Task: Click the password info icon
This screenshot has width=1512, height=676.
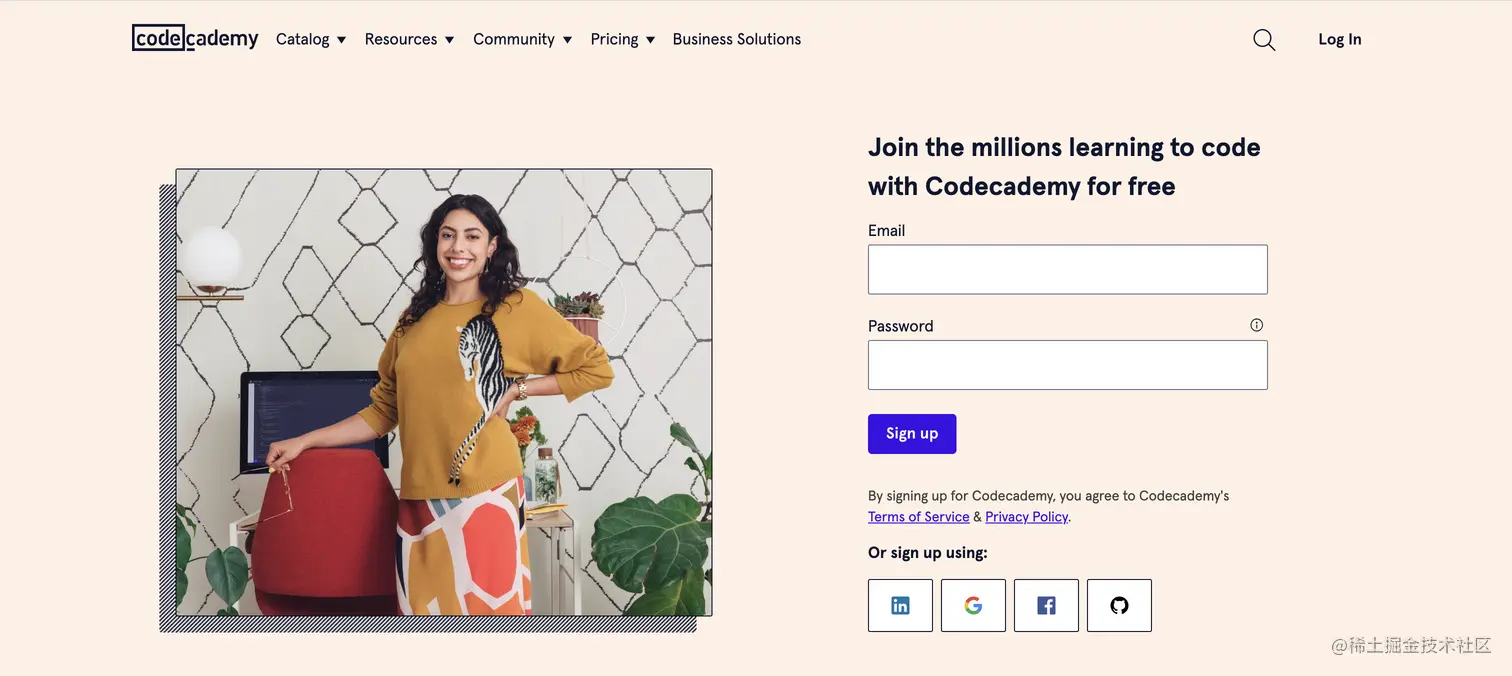Action: [x=1257, y=325]
